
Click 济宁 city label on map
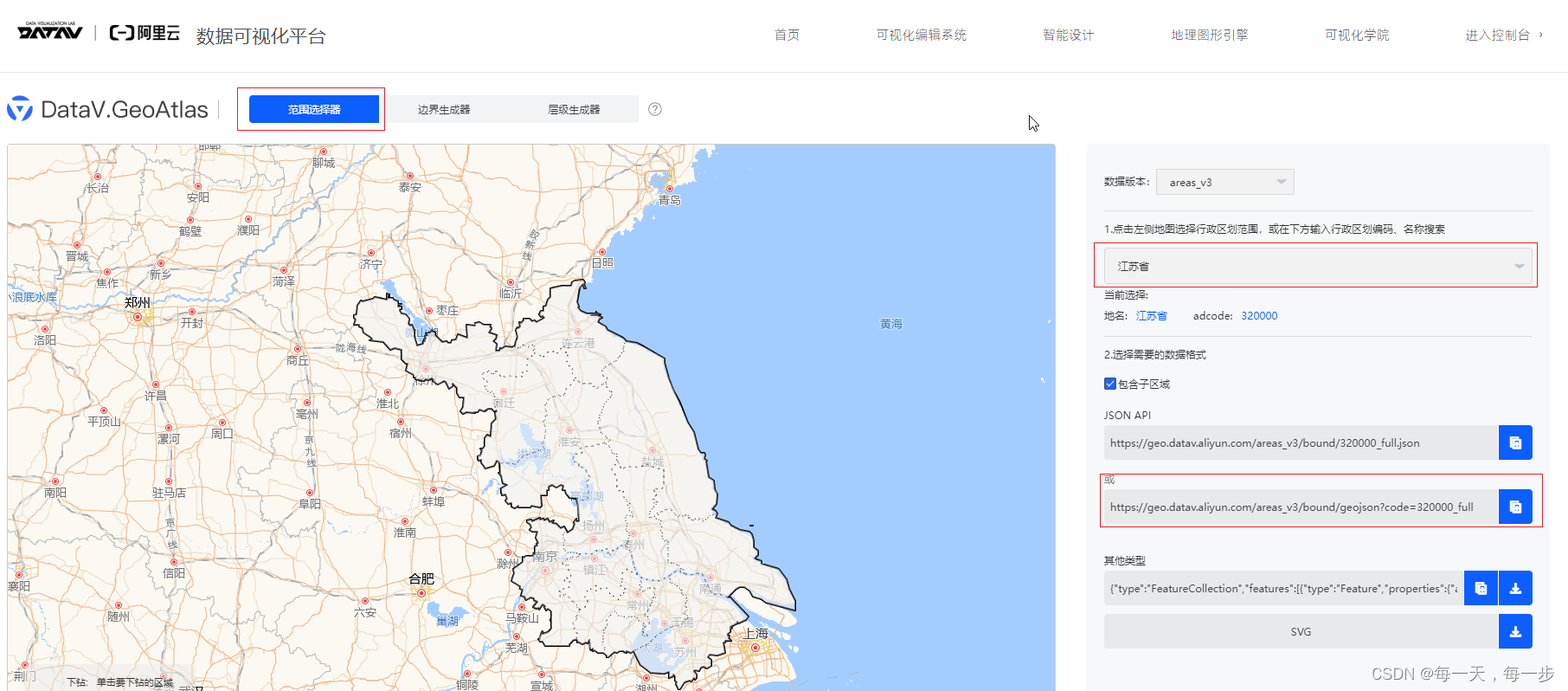tap(371, 264)
